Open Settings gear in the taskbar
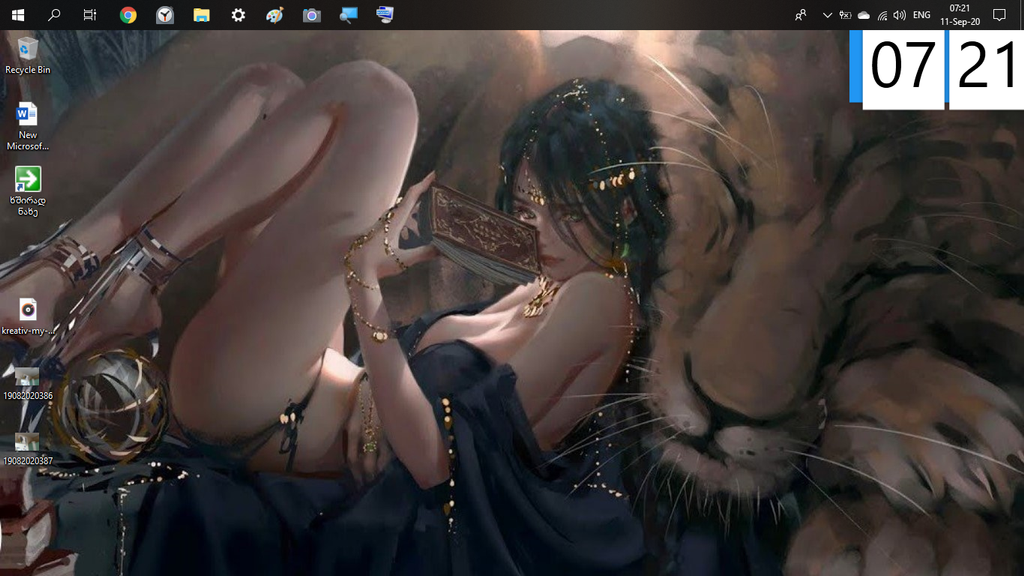 [x=238, y=14]
